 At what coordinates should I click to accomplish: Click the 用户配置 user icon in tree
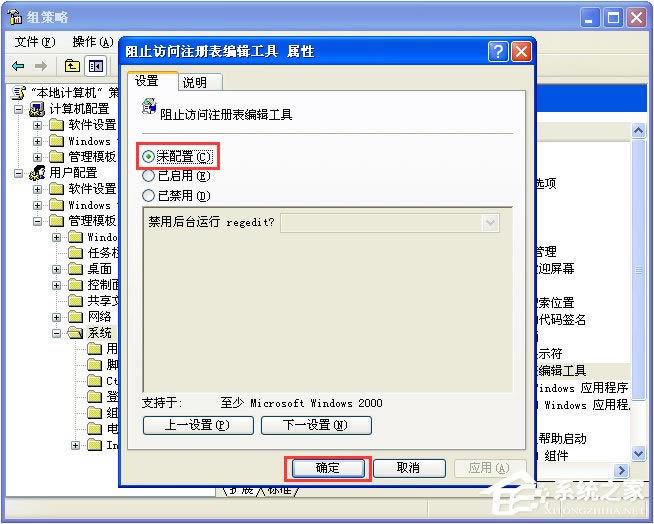37,173
